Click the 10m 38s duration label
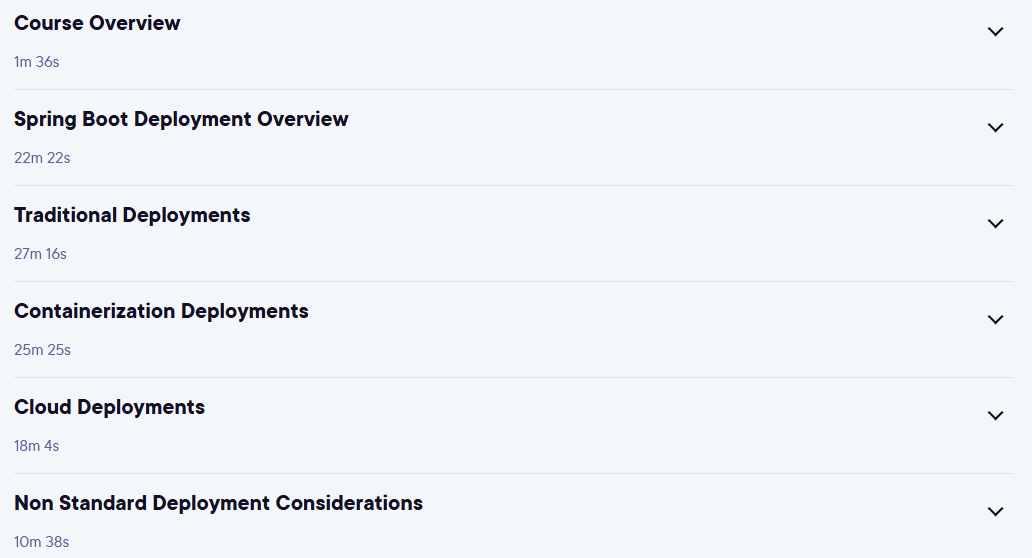1032x558 pixels. coord(41,542)
